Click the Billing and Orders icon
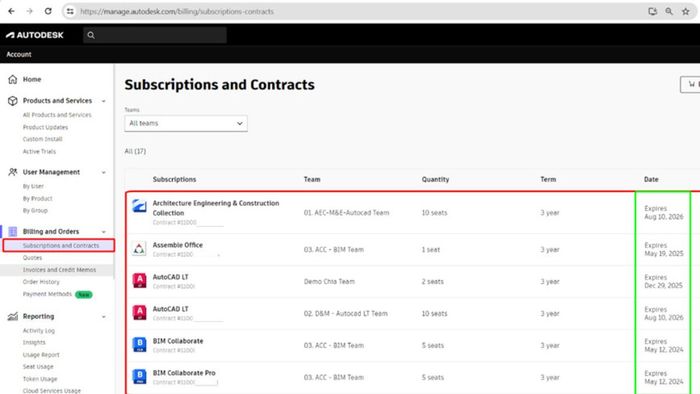Viewport: 700px width, 394px height. coord(12,231)
